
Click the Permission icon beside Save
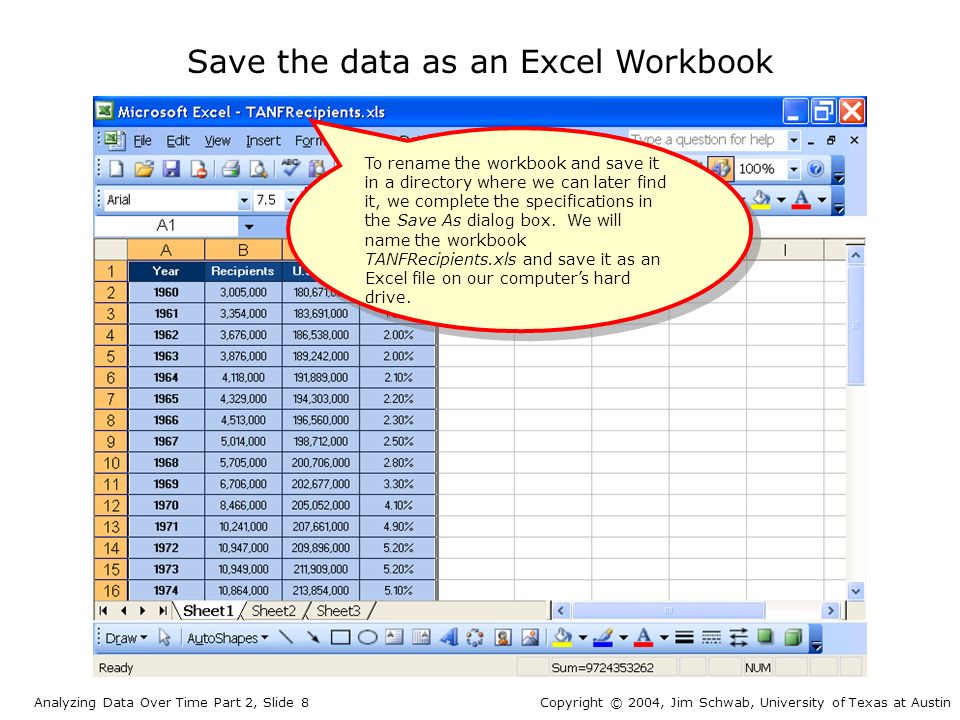pos(198,169)
